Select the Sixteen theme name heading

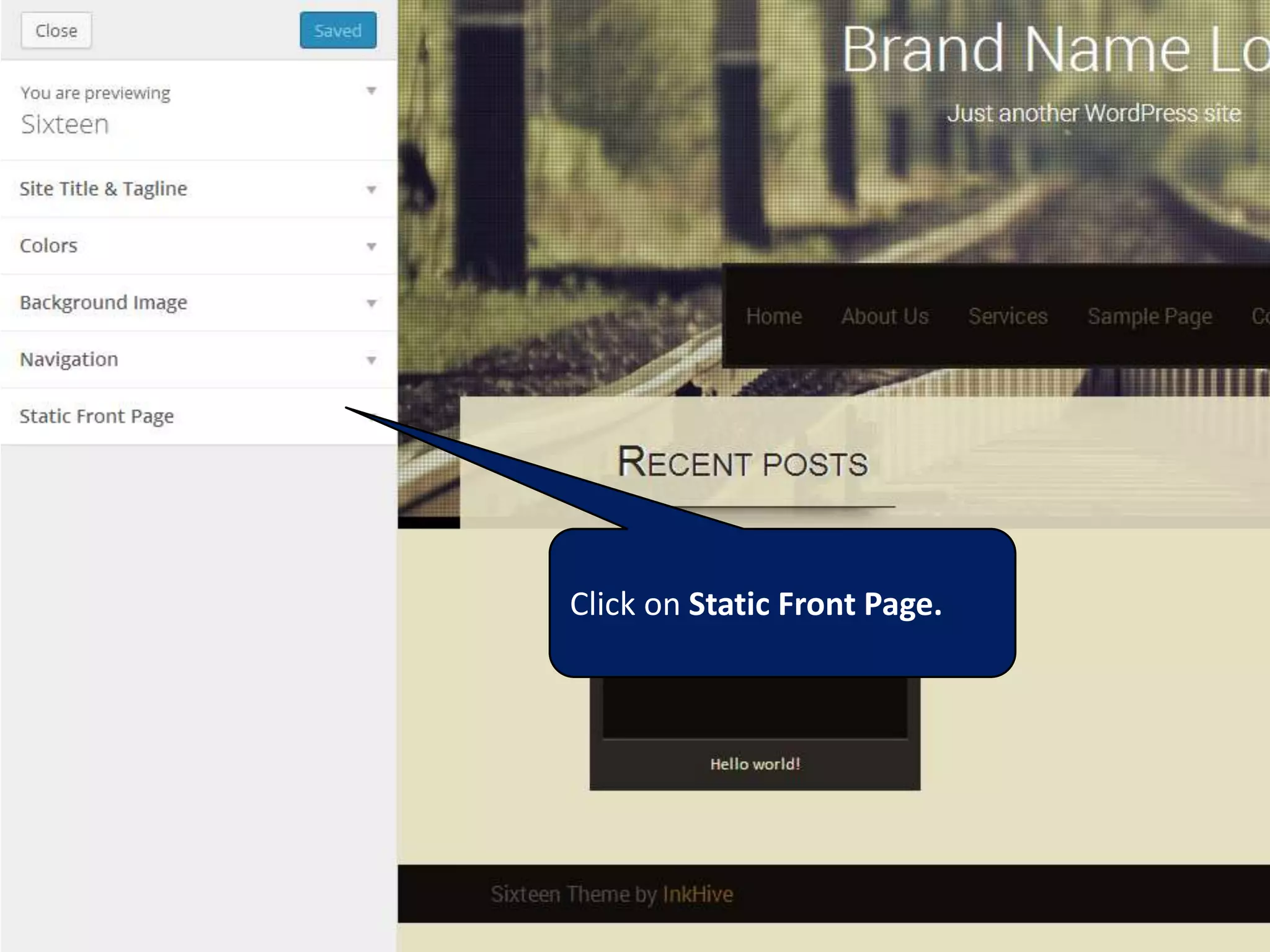[65, 125]
